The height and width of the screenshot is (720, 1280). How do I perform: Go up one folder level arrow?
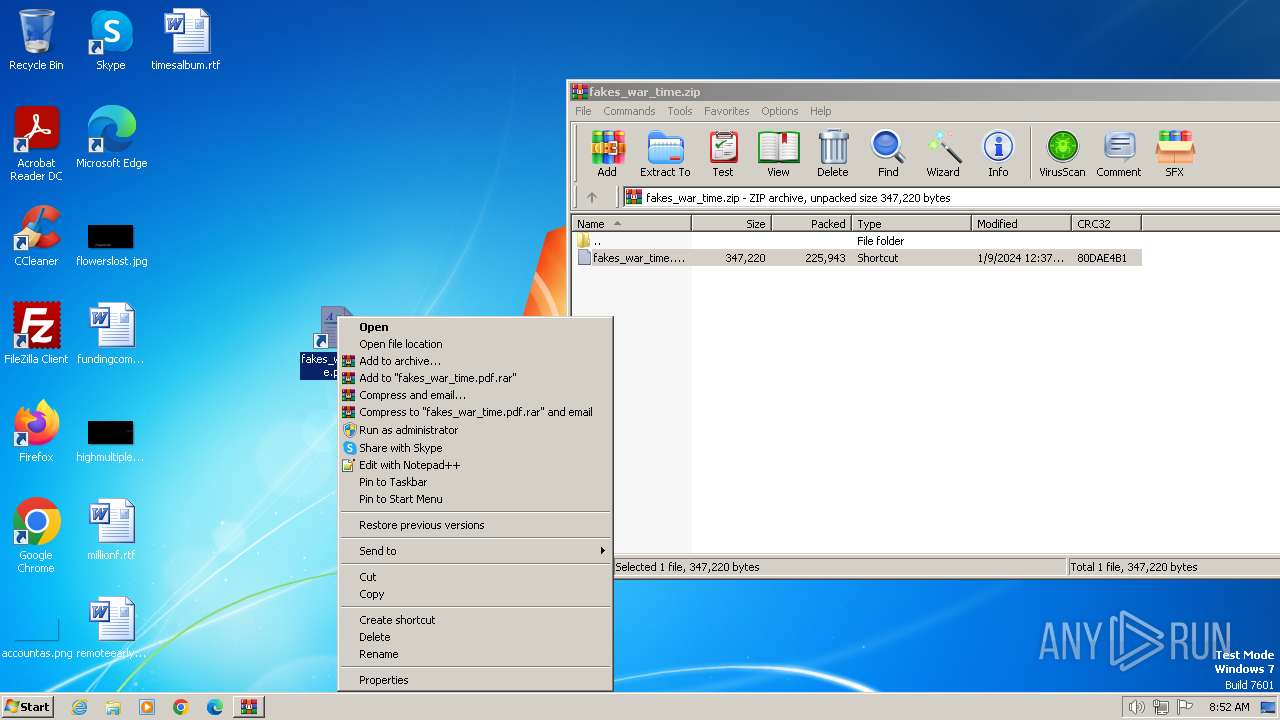(x=592, y=197)
